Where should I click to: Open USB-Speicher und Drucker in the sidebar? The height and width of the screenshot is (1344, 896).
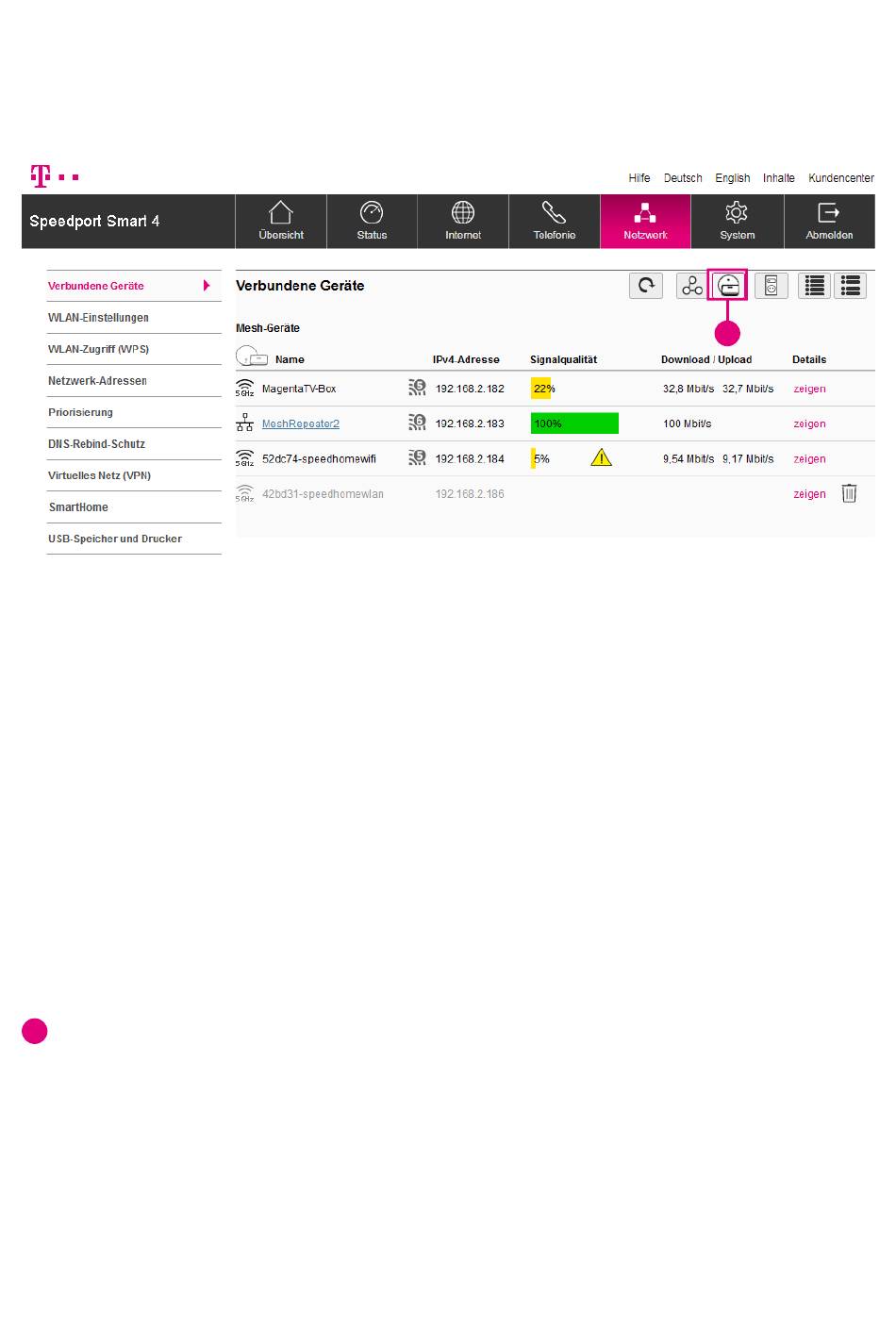[134, 539]
